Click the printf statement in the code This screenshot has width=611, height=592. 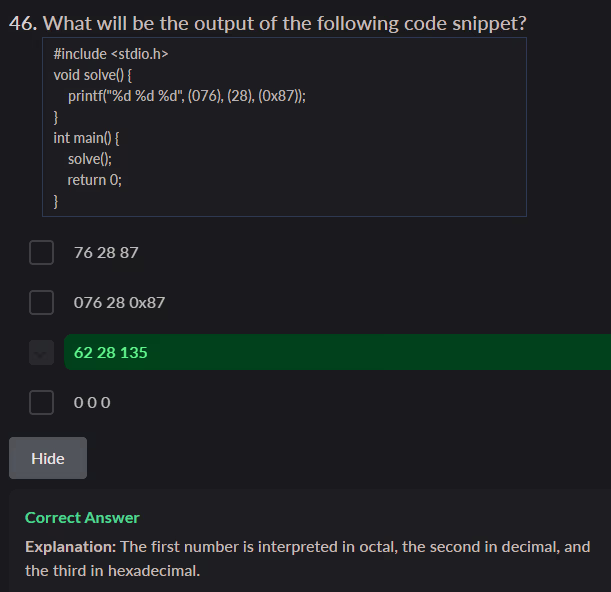click(186, 96)
